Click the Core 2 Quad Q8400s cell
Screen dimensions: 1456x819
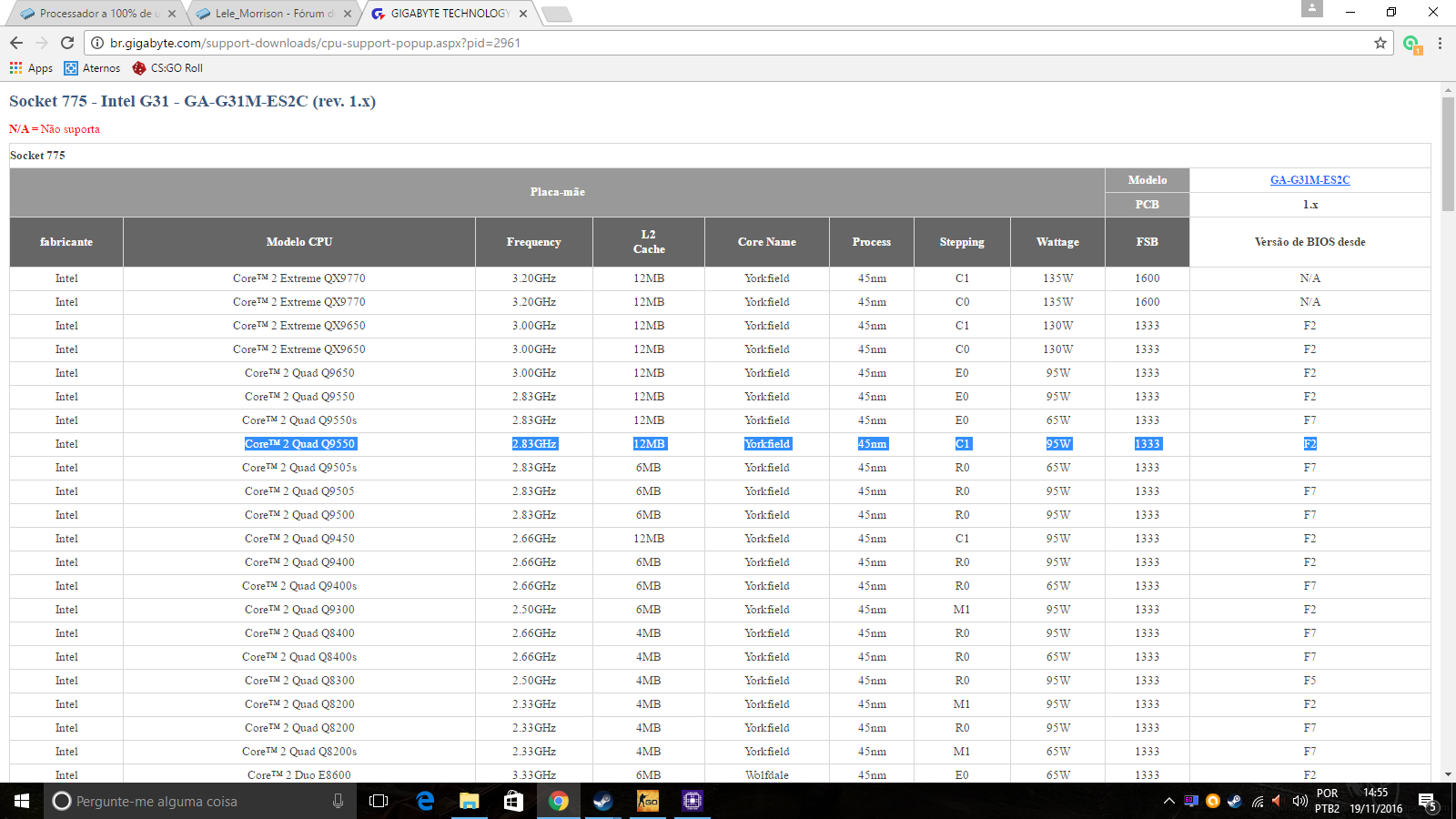point(299,657)
